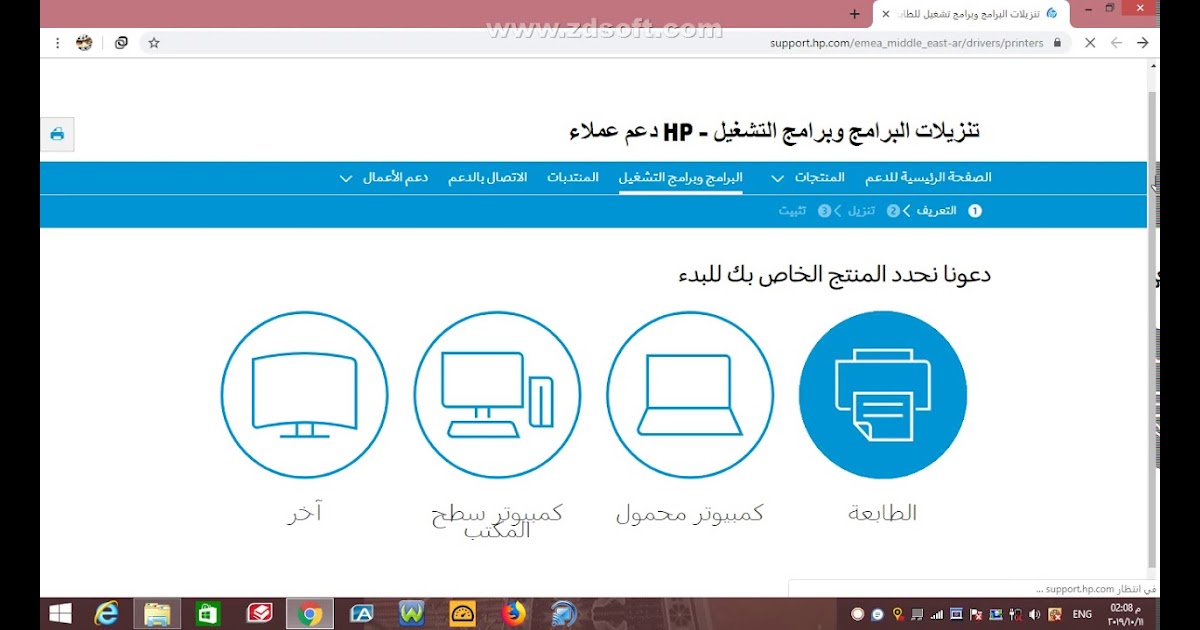Click كمبيوتر سطح المكتب label

497,521
